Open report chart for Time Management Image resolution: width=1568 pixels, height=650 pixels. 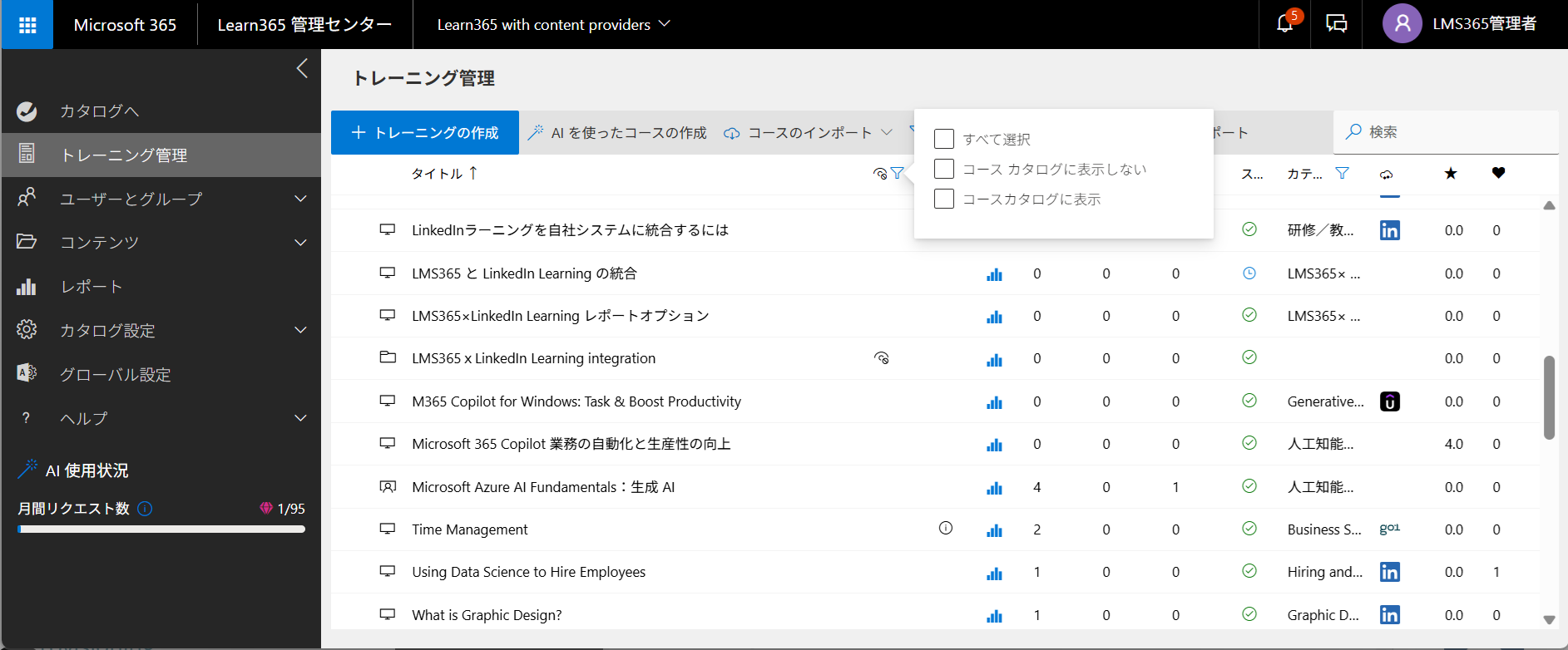[x=994, y=530]
